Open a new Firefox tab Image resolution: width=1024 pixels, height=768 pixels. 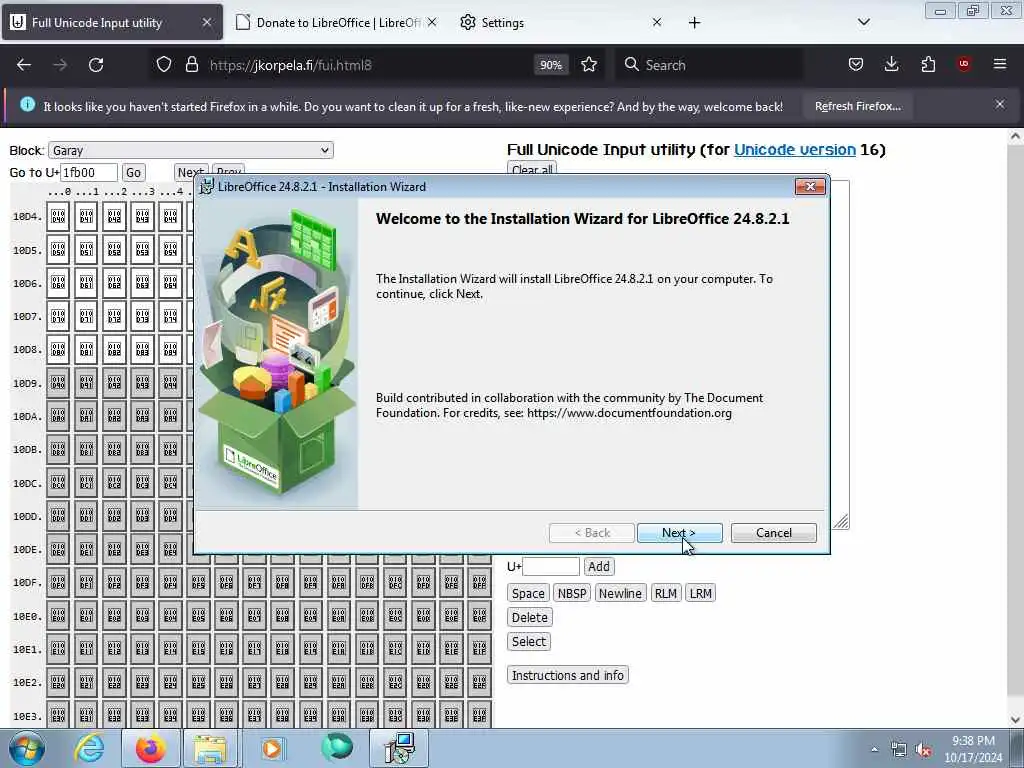coord(694,23)
